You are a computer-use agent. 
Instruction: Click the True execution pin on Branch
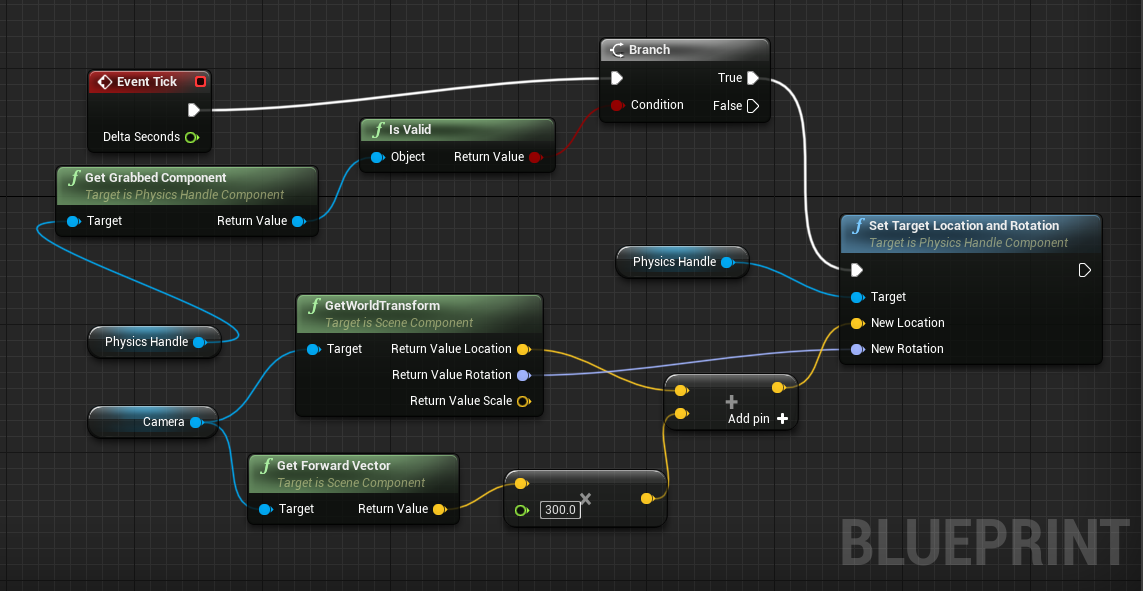click(753, 77)
